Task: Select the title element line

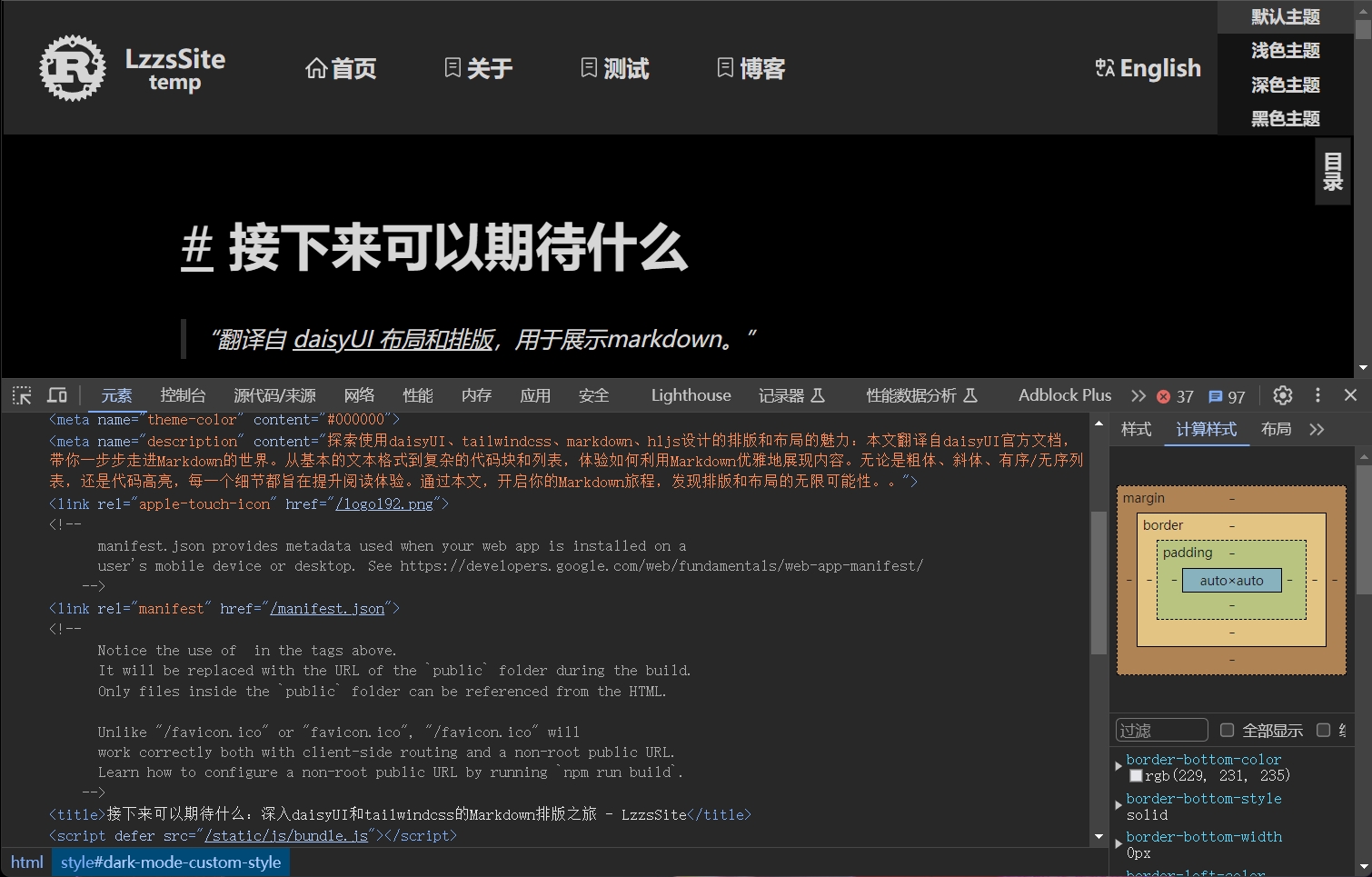Action: coord(400,814)
